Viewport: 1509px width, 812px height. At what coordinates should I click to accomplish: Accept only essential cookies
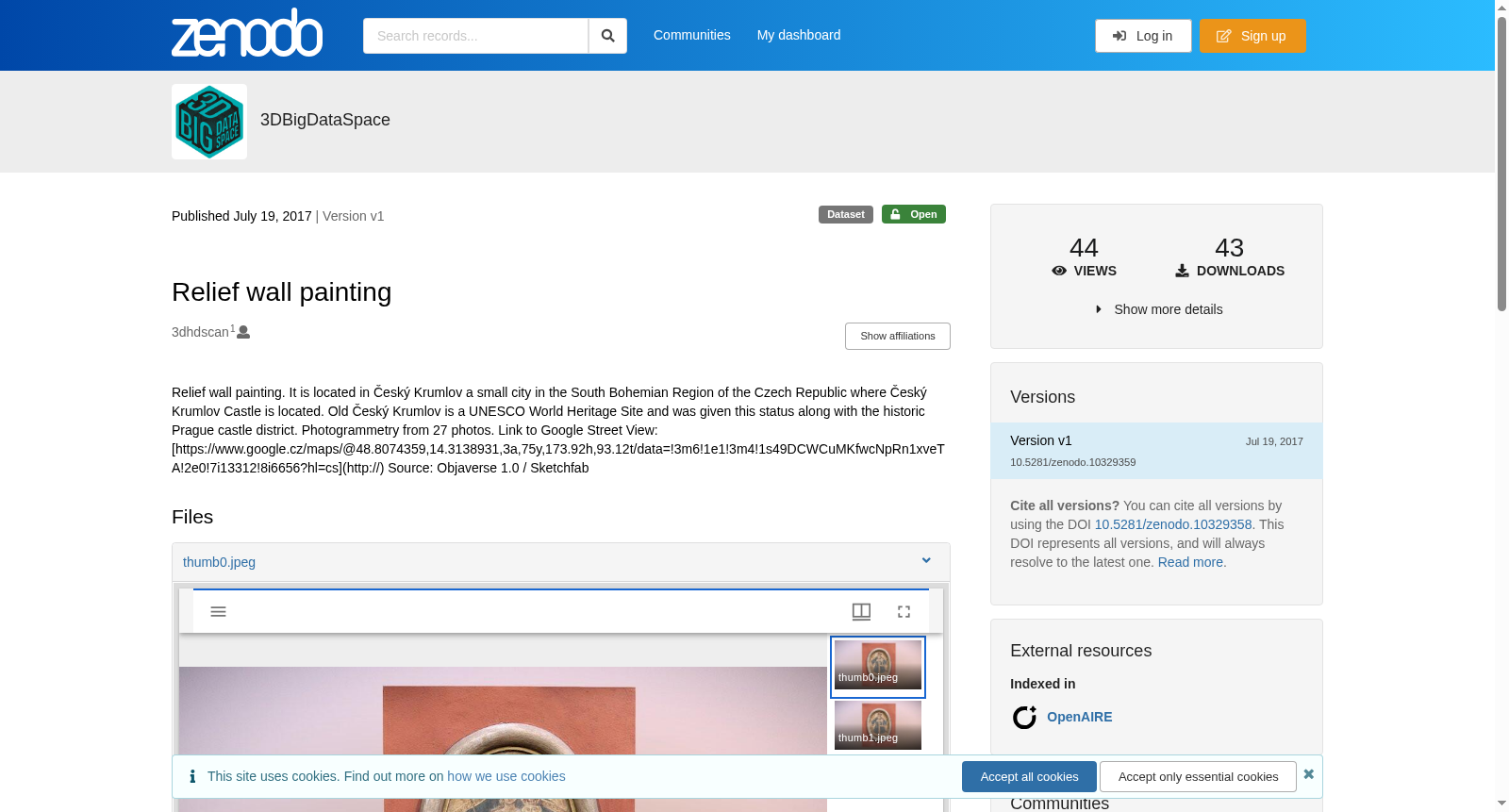[x=1198, y=777]
